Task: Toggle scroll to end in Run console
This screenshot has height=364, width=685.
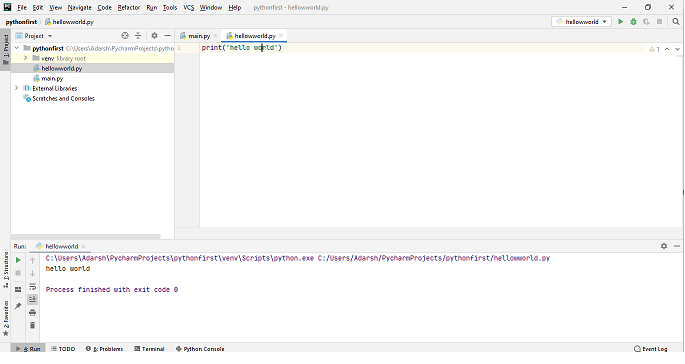Action: click(32, 299)
